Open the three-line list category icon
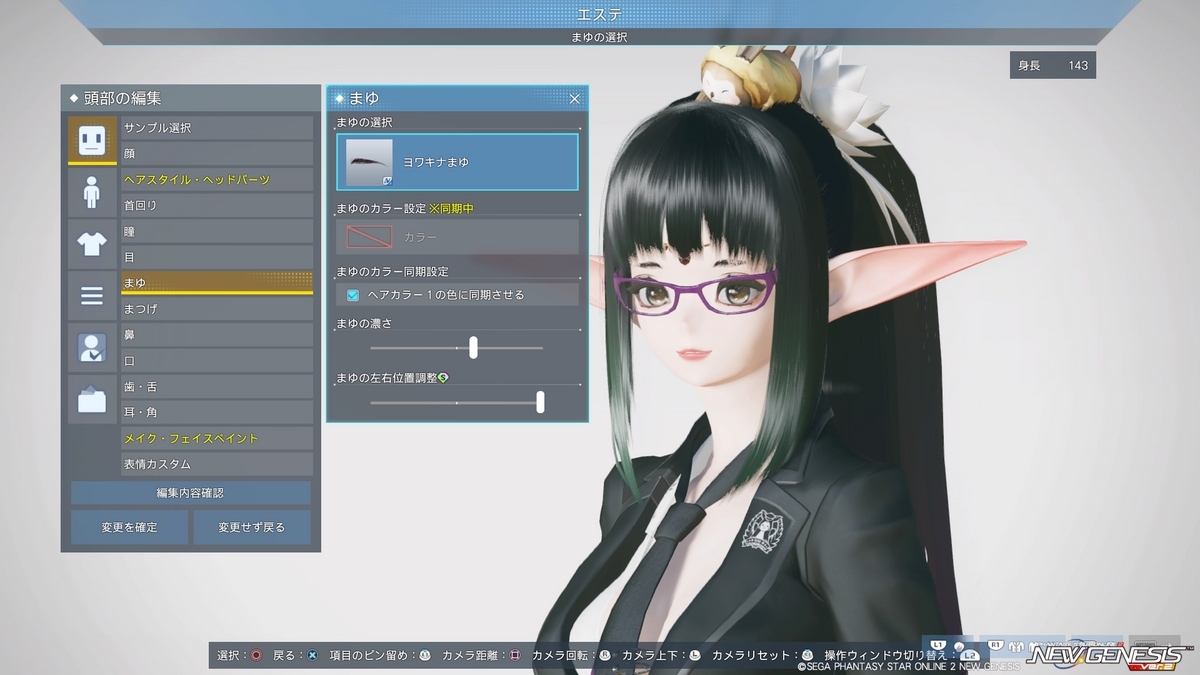Image resolution: width=1200 pixels, height=675 pixels. tap(92, 295)
